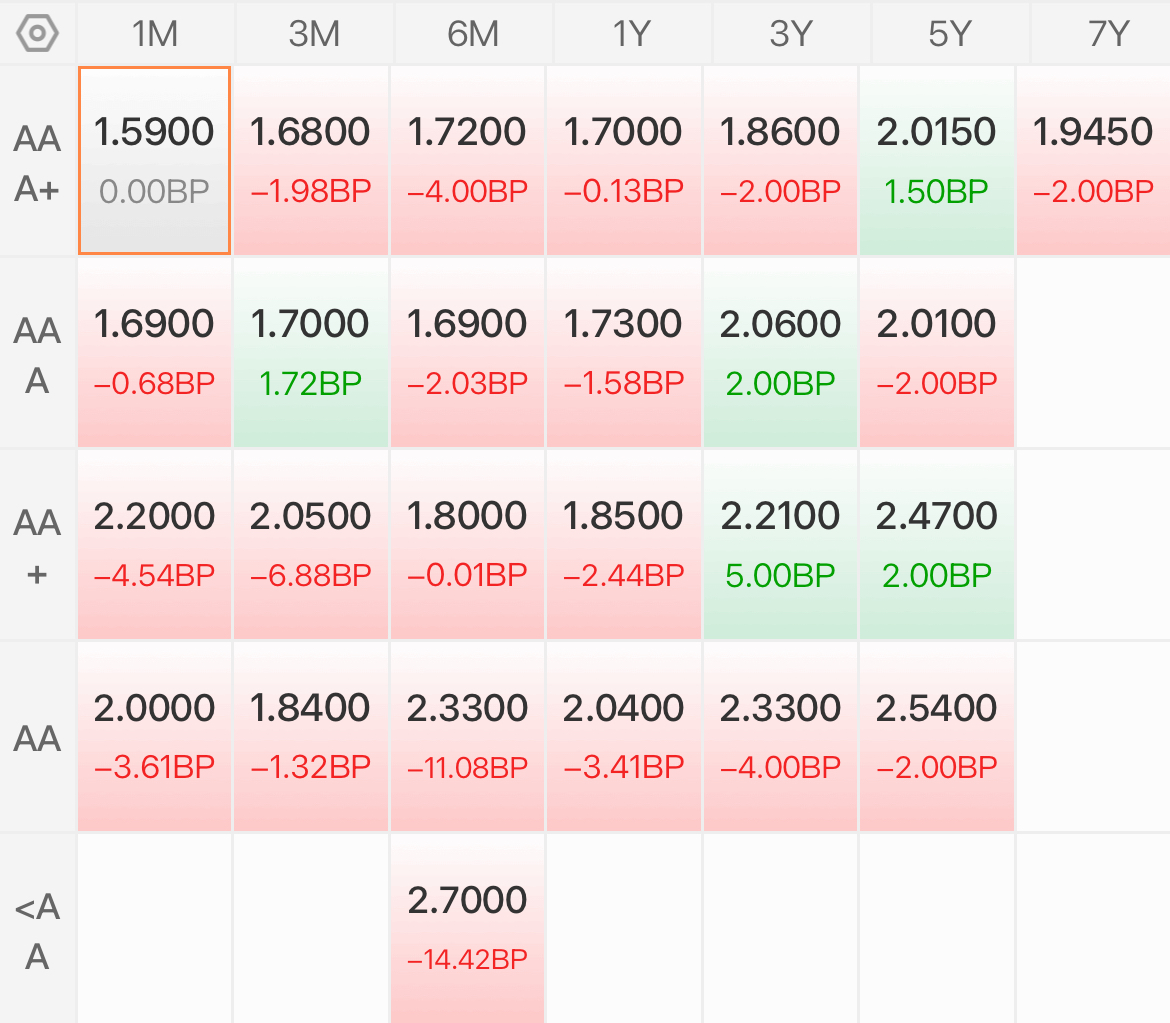Open the hexagon settings icon
1170x1023 pixels.
pos(37,34)
